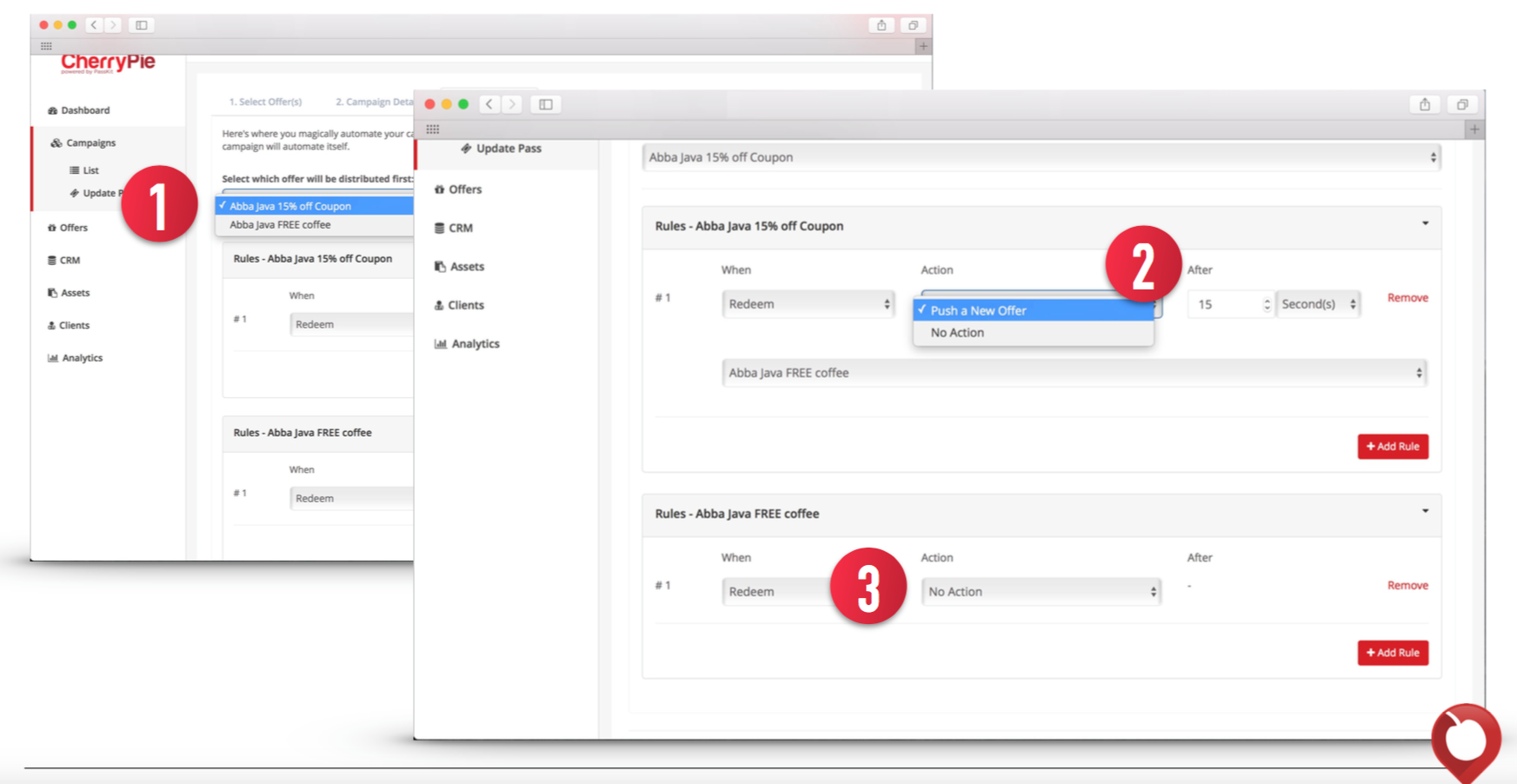Choose Abba Java 15% off Coupon in the back window list
Screen dimensions: 1517x784
click(315, 206)
